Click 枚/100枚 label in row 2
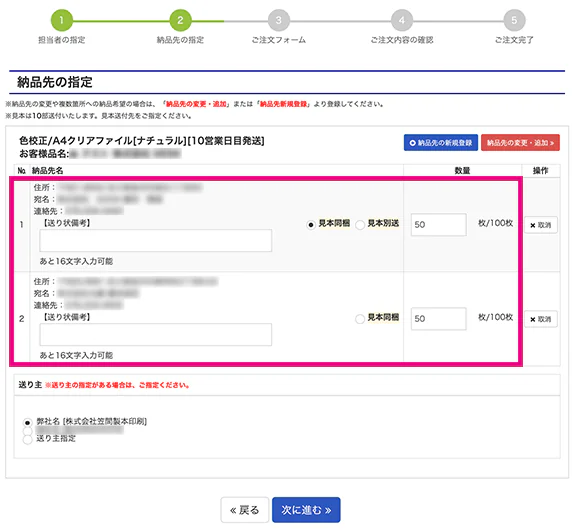The height and width of the screenshot is (531, 576). pyautogui.click(x=495, y=317)
